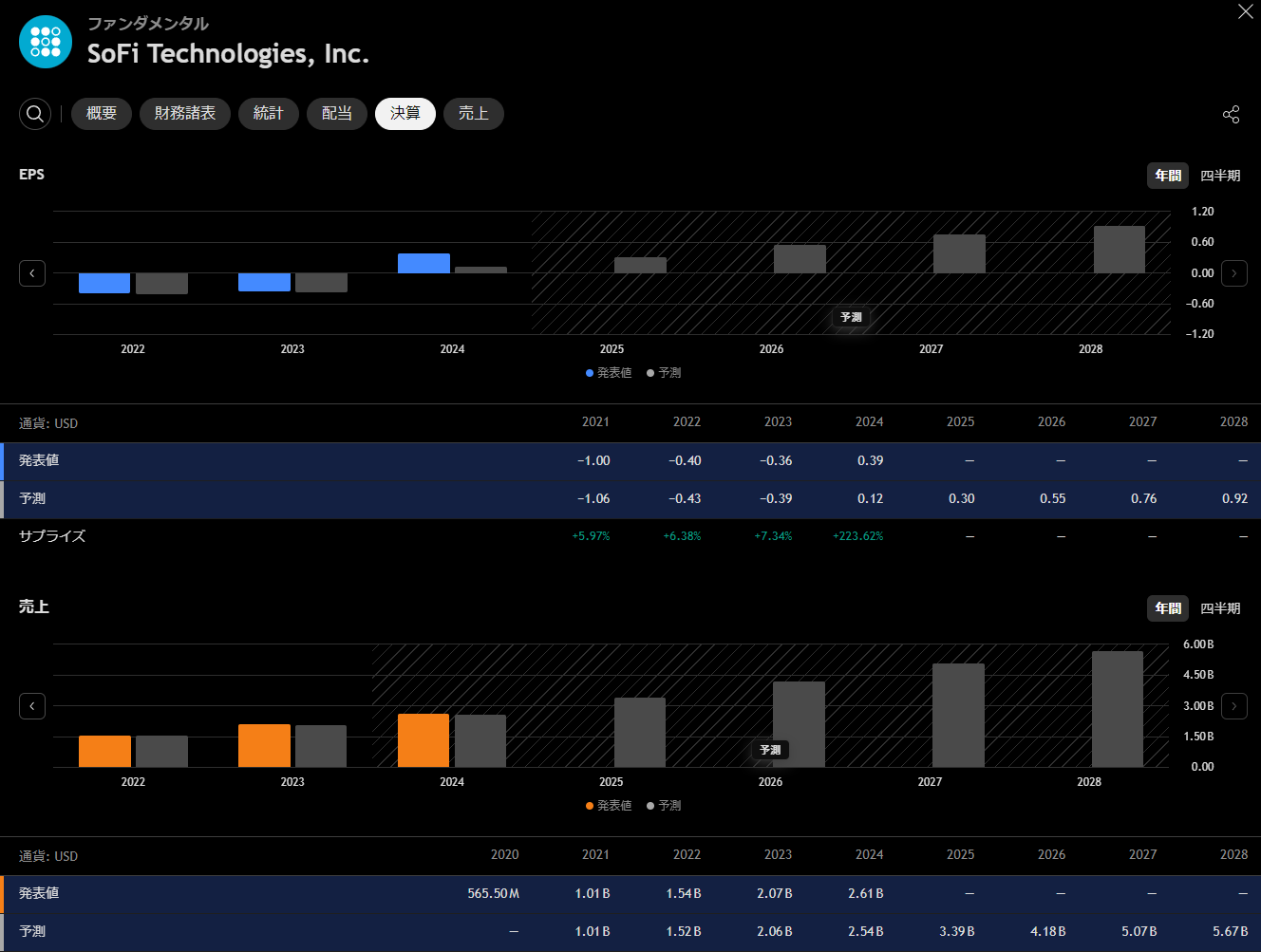Click revenue forecast value 2.54B
Screen dimensions: 1261x952
[866, 931]
